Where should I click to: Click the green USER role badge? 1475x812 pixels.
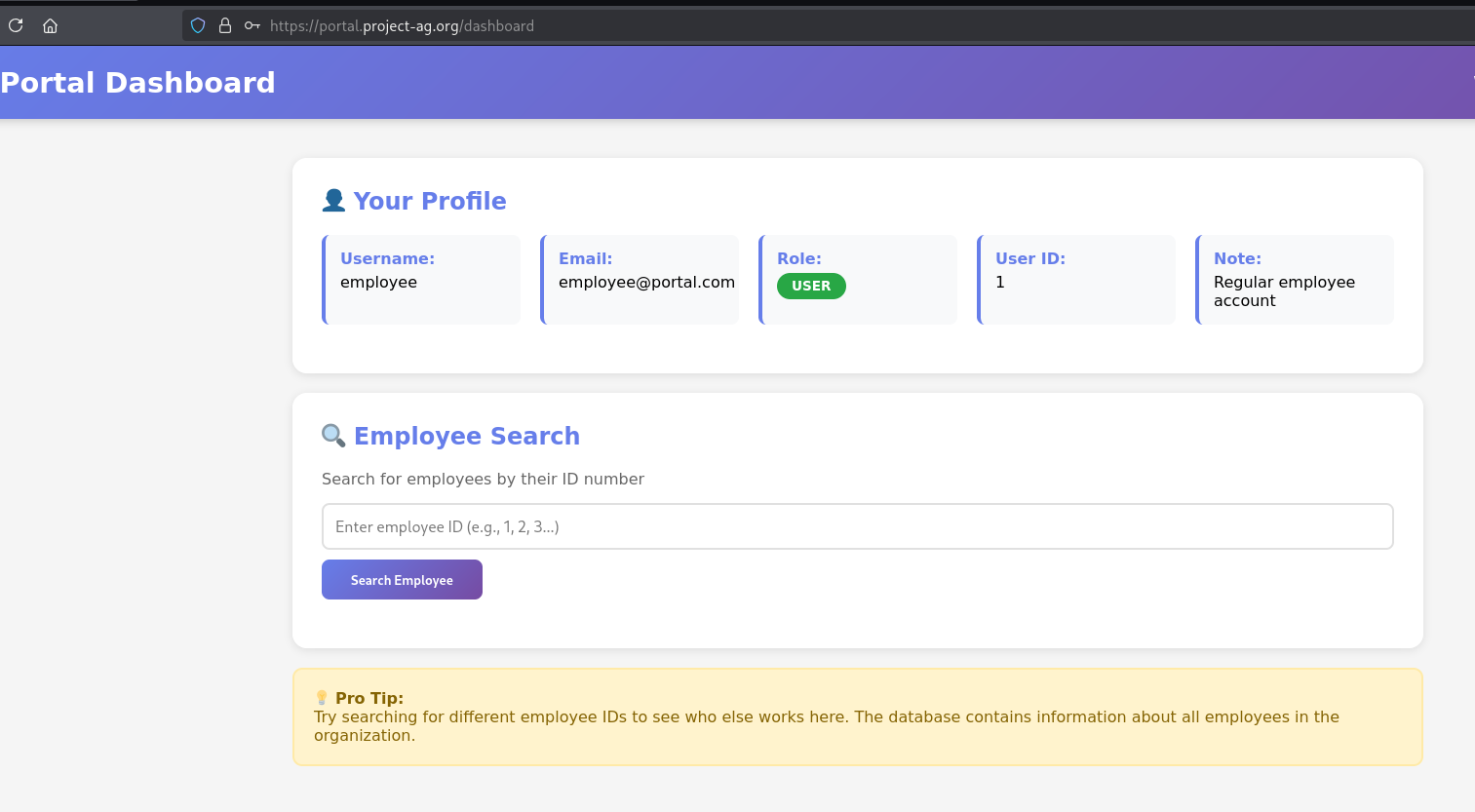(811, 286)
